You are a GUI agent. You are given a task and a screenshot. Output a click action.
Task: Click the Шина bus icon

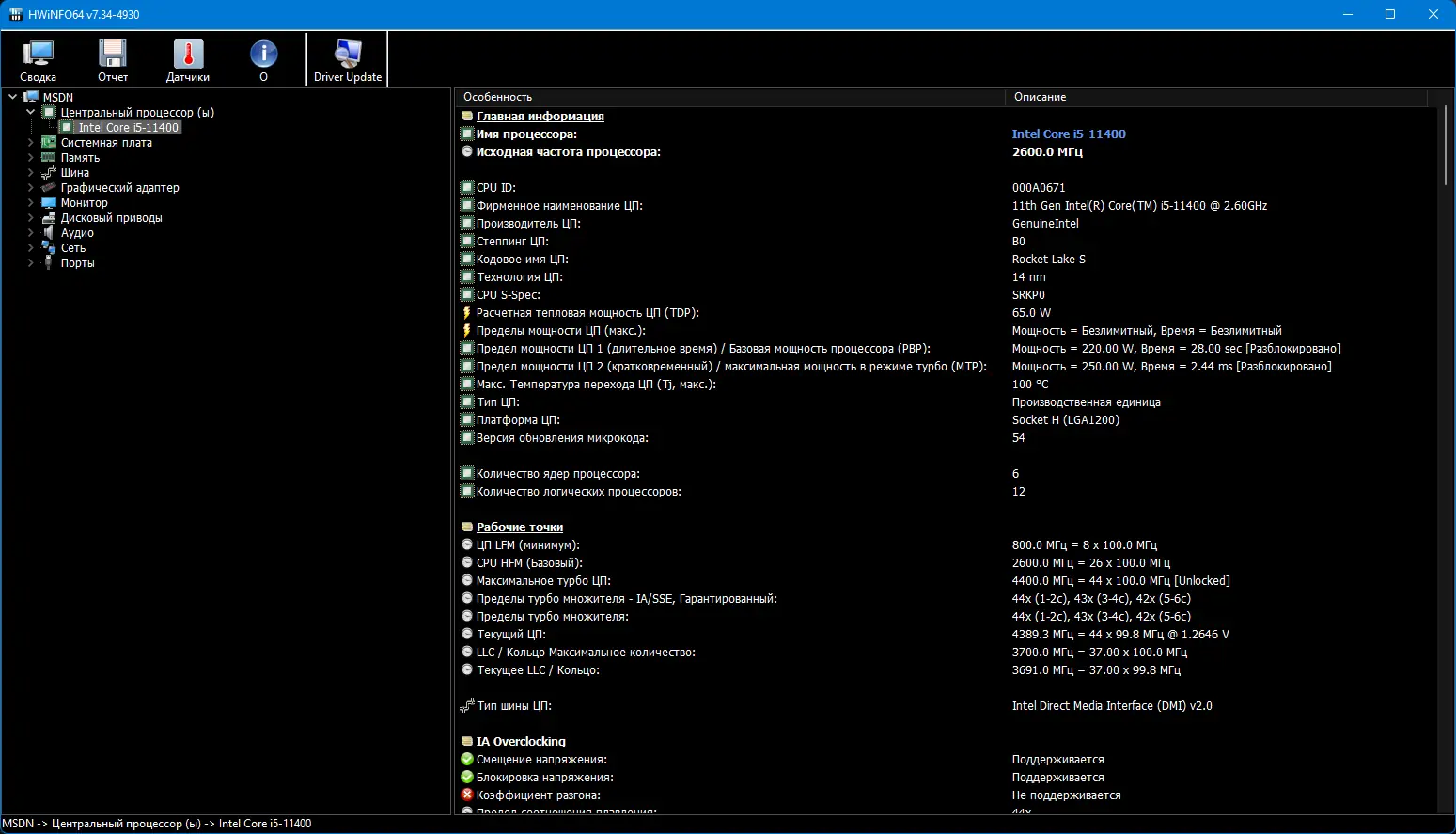tap(49, 172)
